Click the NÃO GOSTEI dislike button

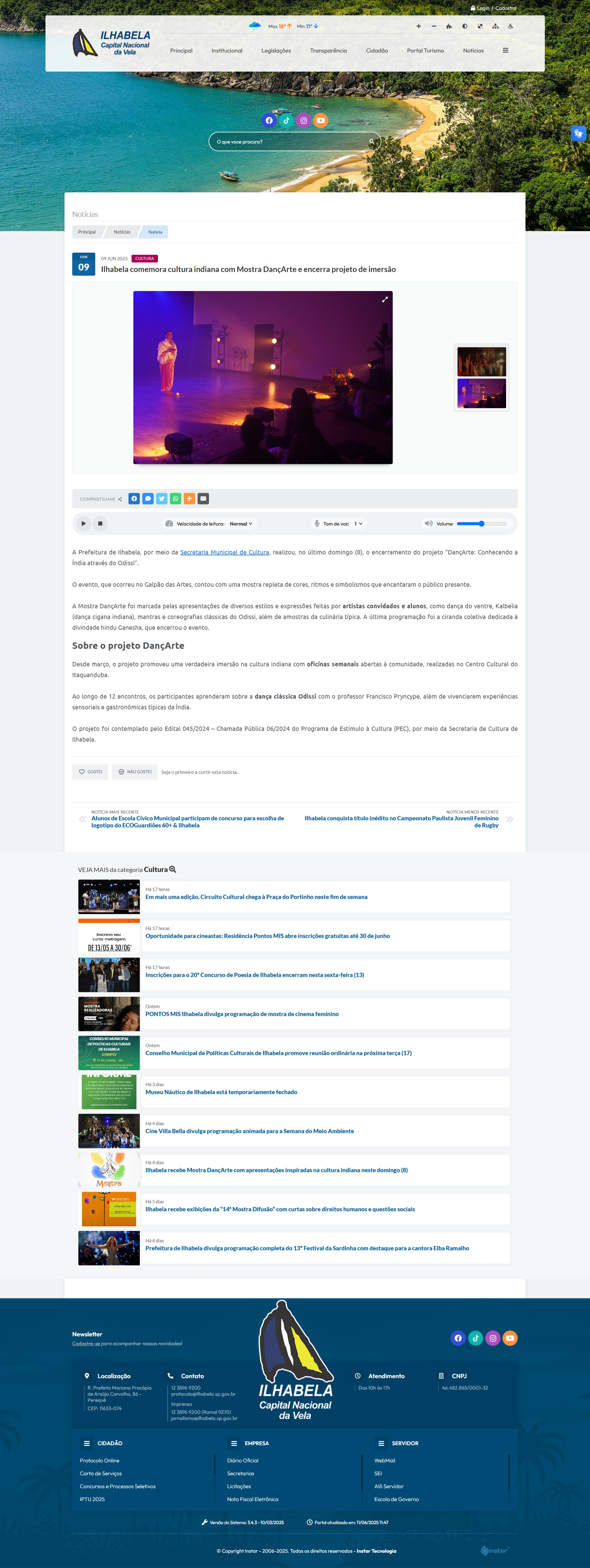[135, 772]
